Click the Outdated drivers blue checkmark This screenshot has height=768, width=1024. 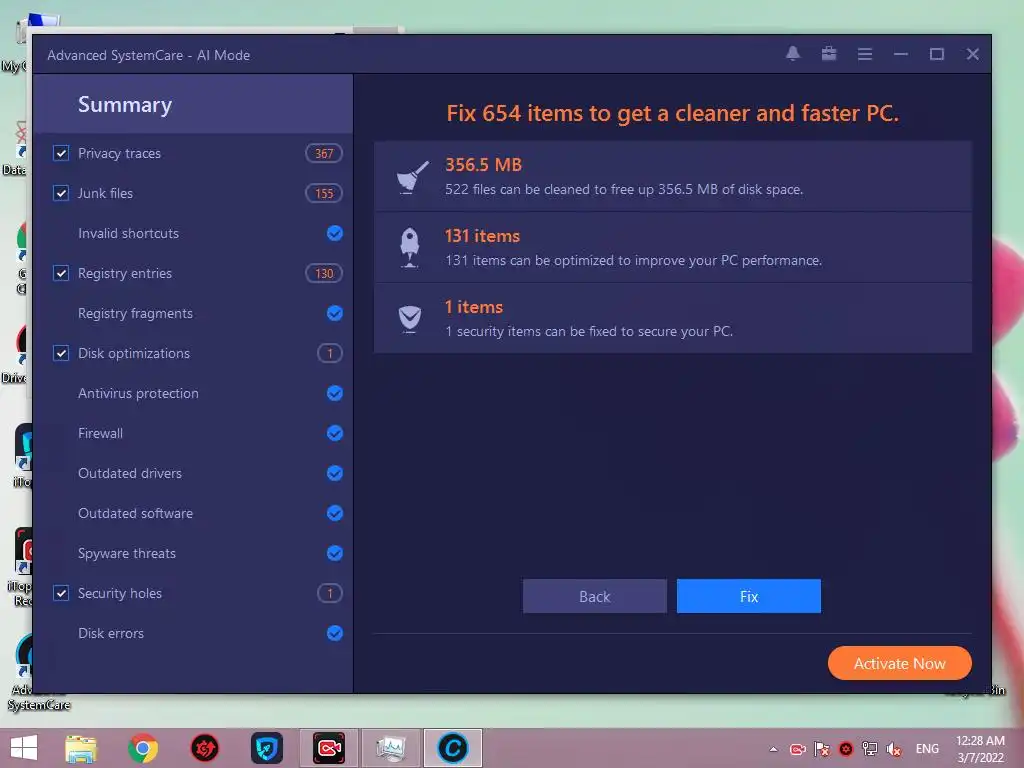click(x=334, y=473)
